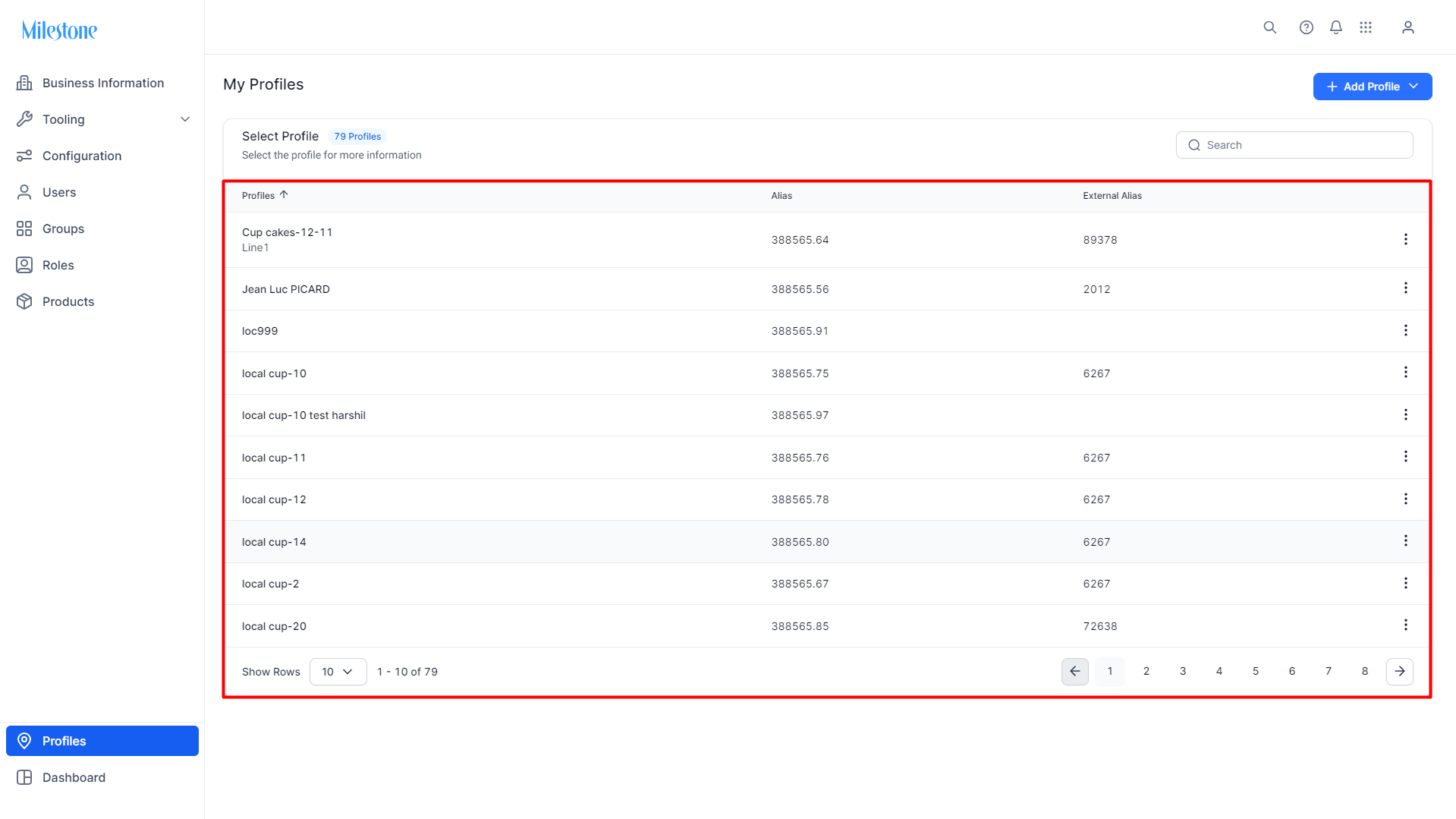Click the search magnifier icon in top bar

(x=1269, y=27)
